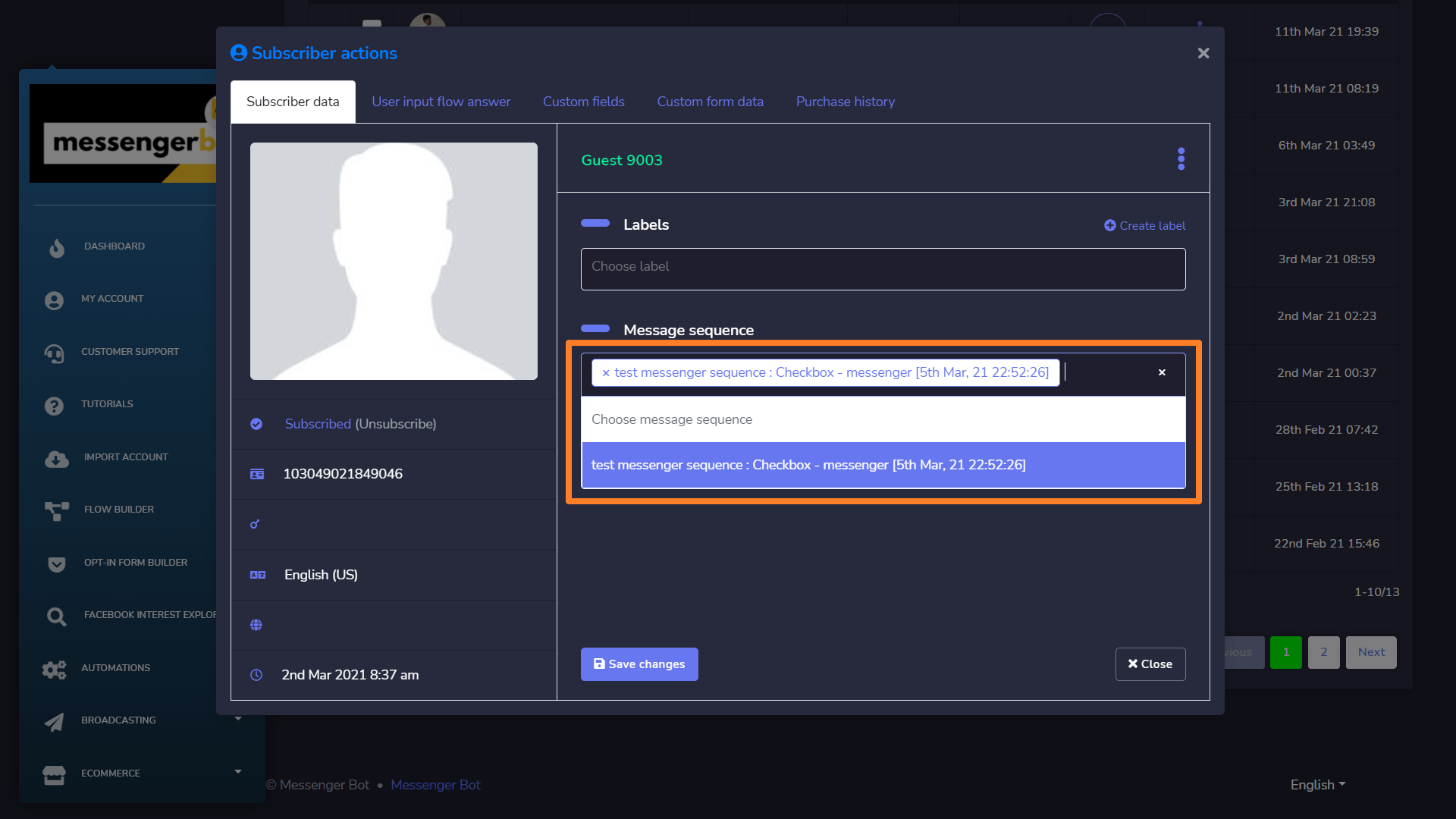Viewport: 1456px width, 819px height.
Task: Click the Close button in dialog footer
Action: [1150, 664]
